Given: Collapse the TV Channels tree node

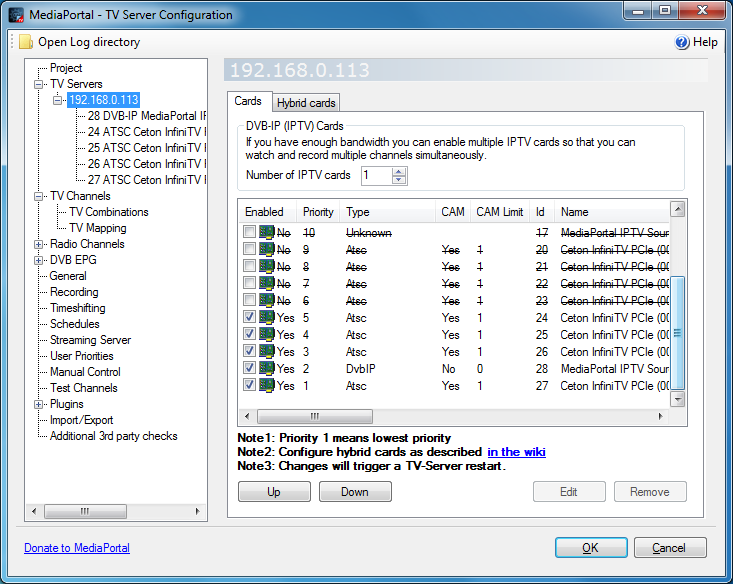Looking at the screenshot, I should pyautogui.click(x=39, y=196).
